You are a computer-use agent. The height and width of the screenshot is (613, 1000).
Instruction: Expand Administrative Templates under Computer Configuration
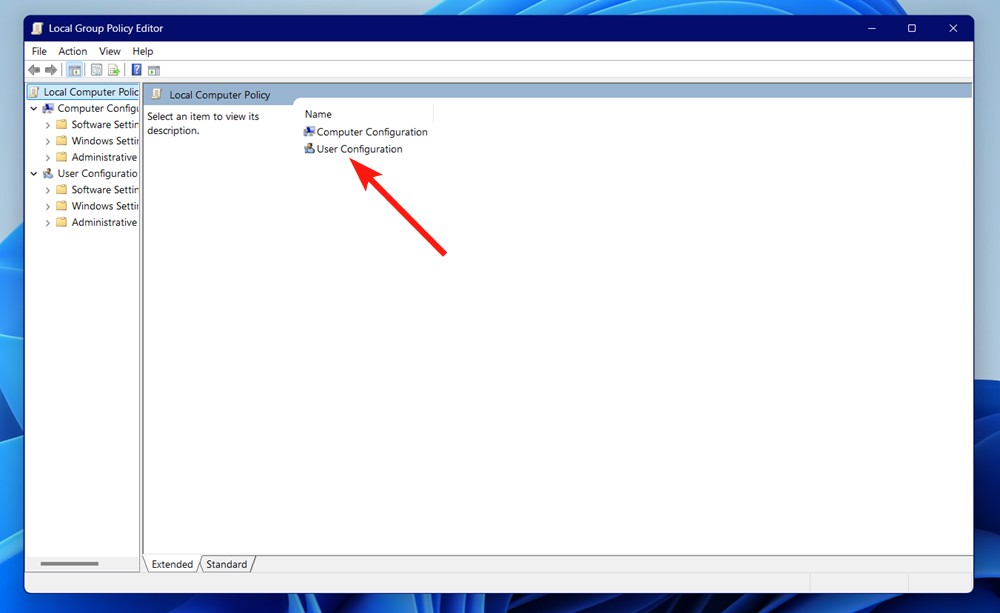point(47,158)
